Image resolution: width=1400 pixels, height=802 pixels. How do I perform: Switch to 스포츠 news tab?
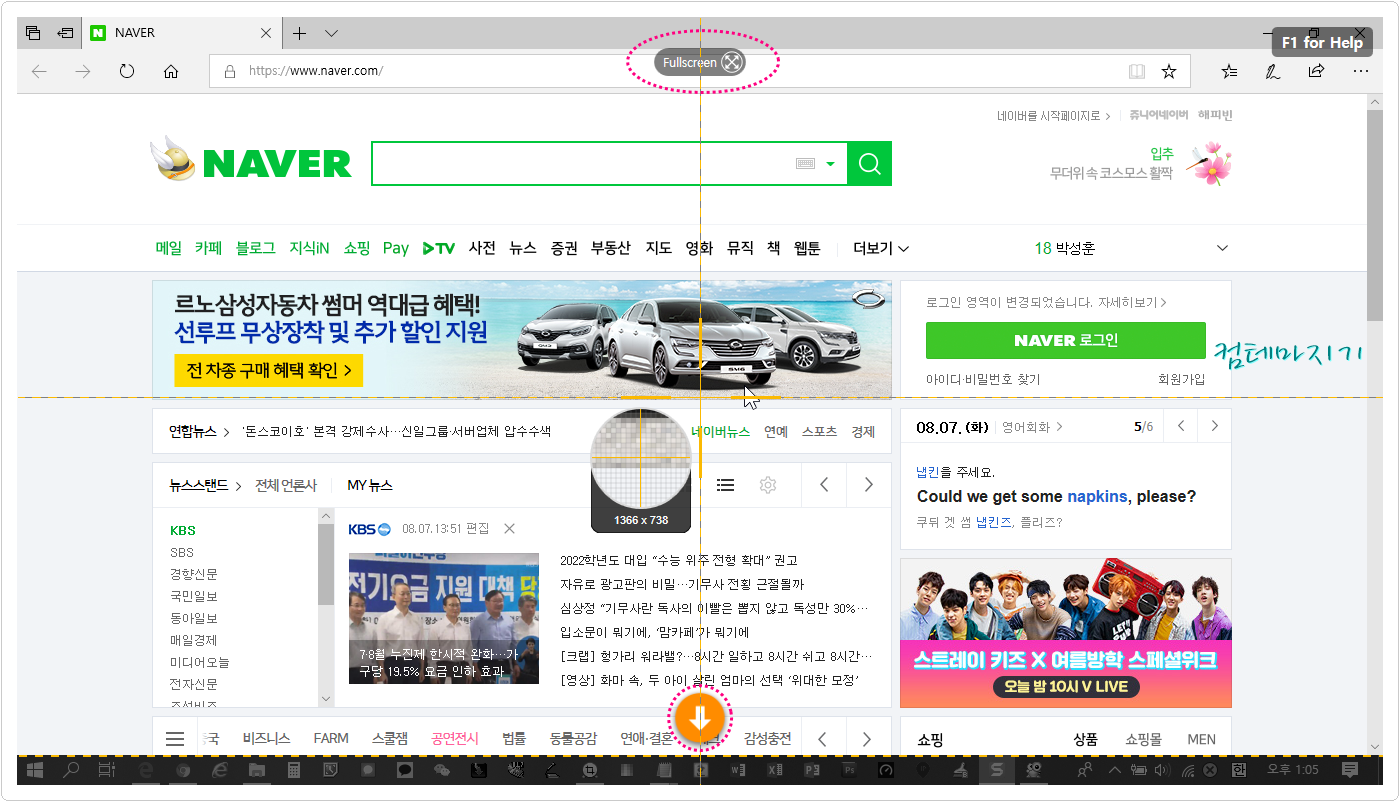(820, 432)
